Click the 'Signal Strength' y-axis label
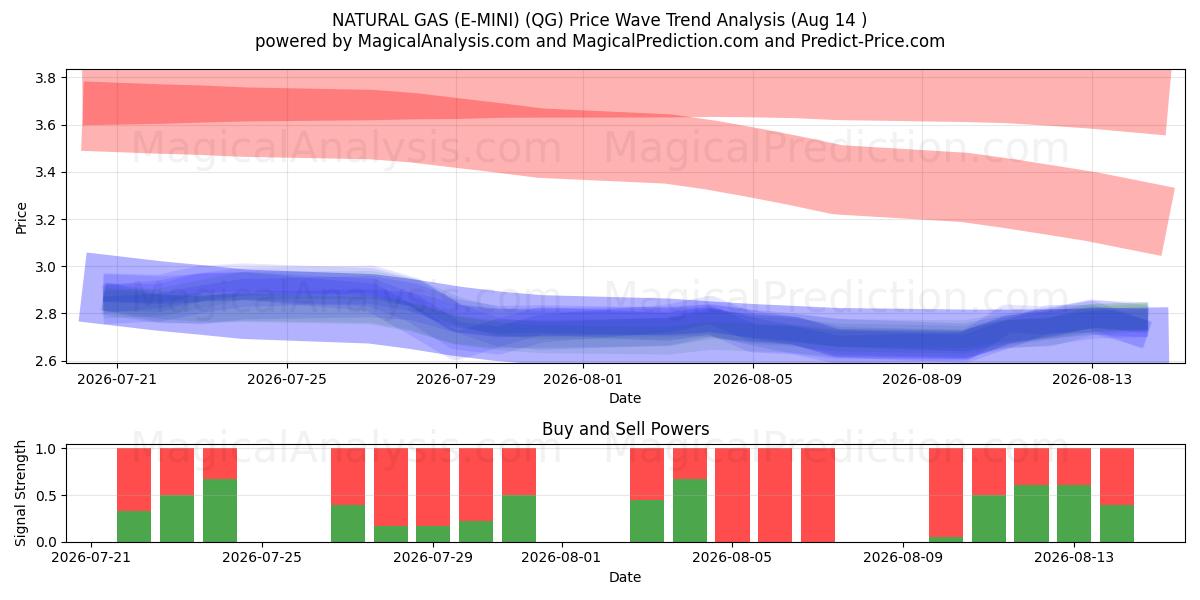The image size is (1200, 600). [22, 494]
